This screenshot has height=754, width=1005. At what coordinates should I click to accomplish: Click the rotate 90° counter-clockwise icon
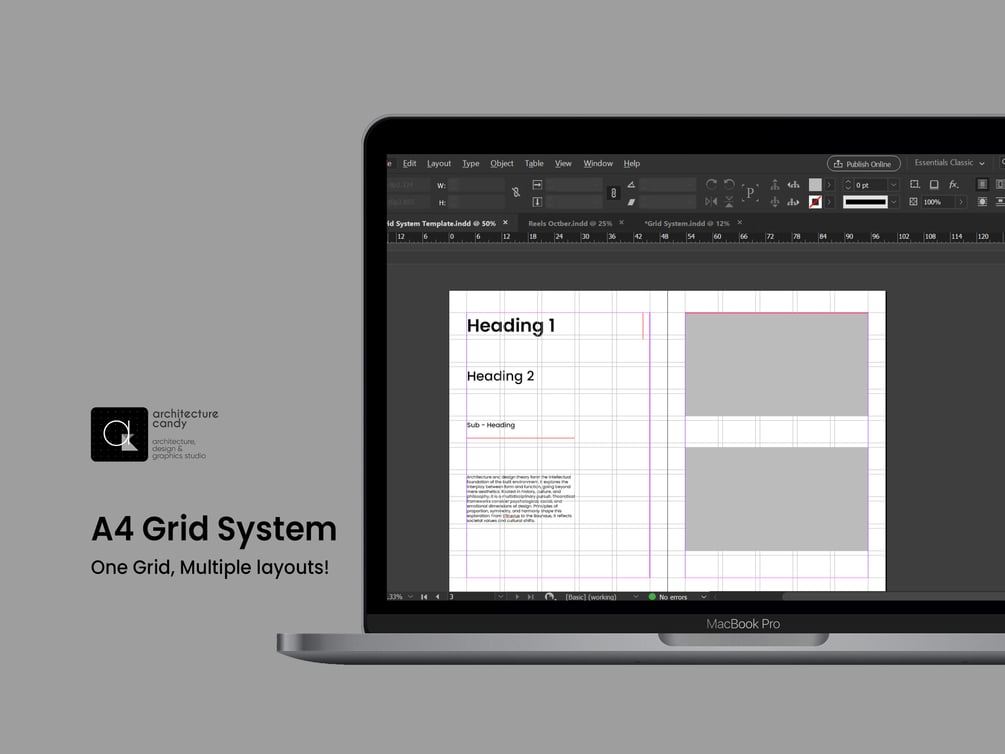coord(729,185)
